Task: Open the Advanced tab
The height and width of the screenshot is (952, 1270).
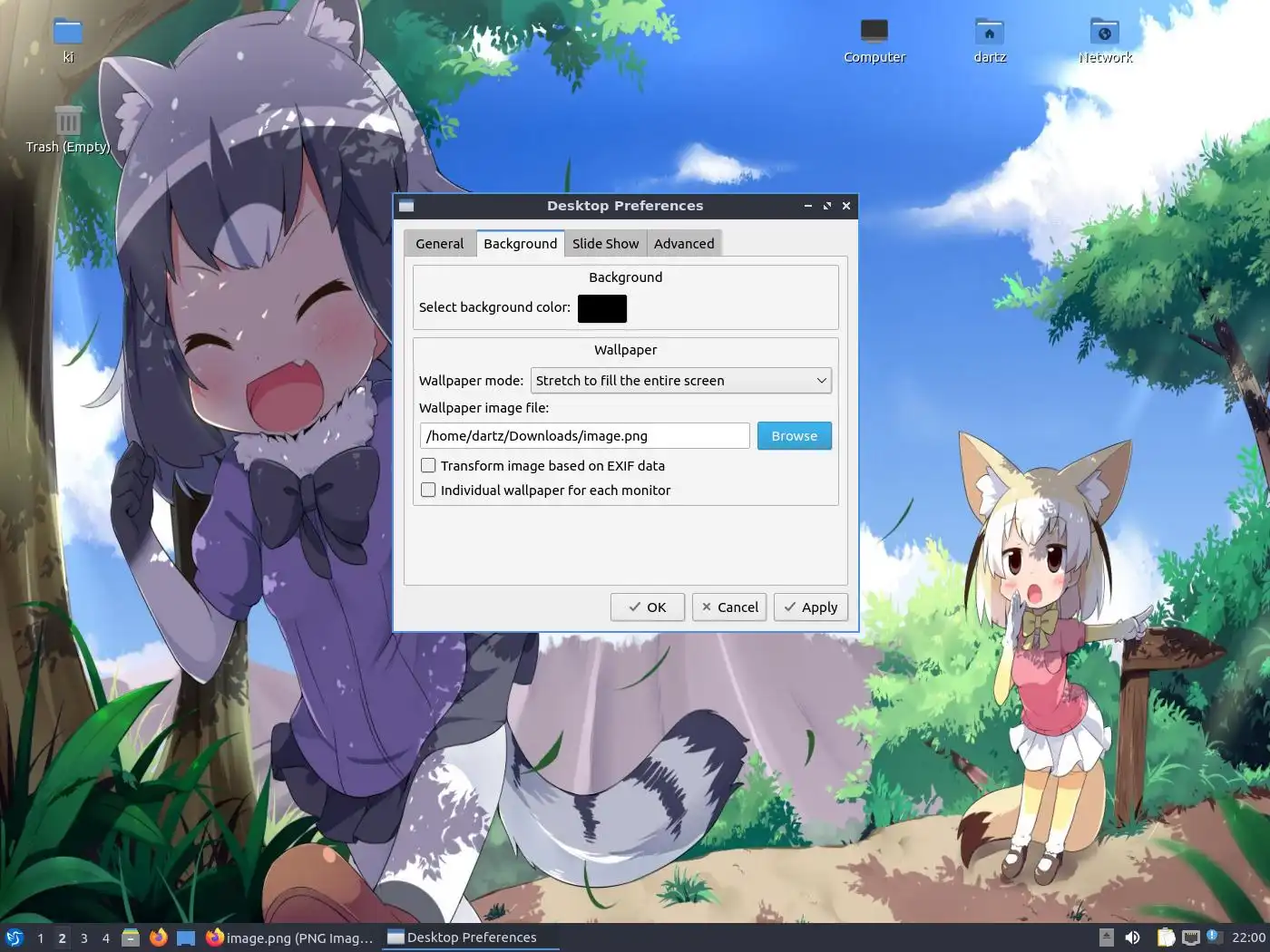Action: (x=684, y=243)
